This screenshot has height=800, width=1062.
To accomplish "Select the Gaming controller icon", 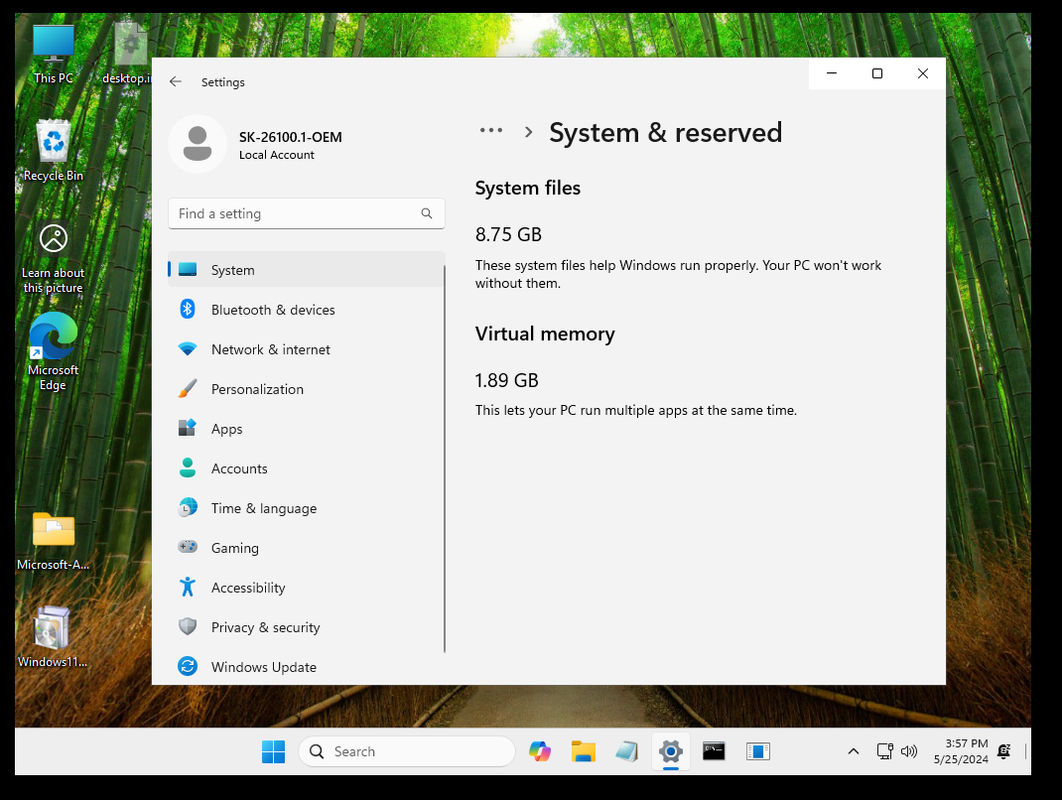I will pos(188,547).
